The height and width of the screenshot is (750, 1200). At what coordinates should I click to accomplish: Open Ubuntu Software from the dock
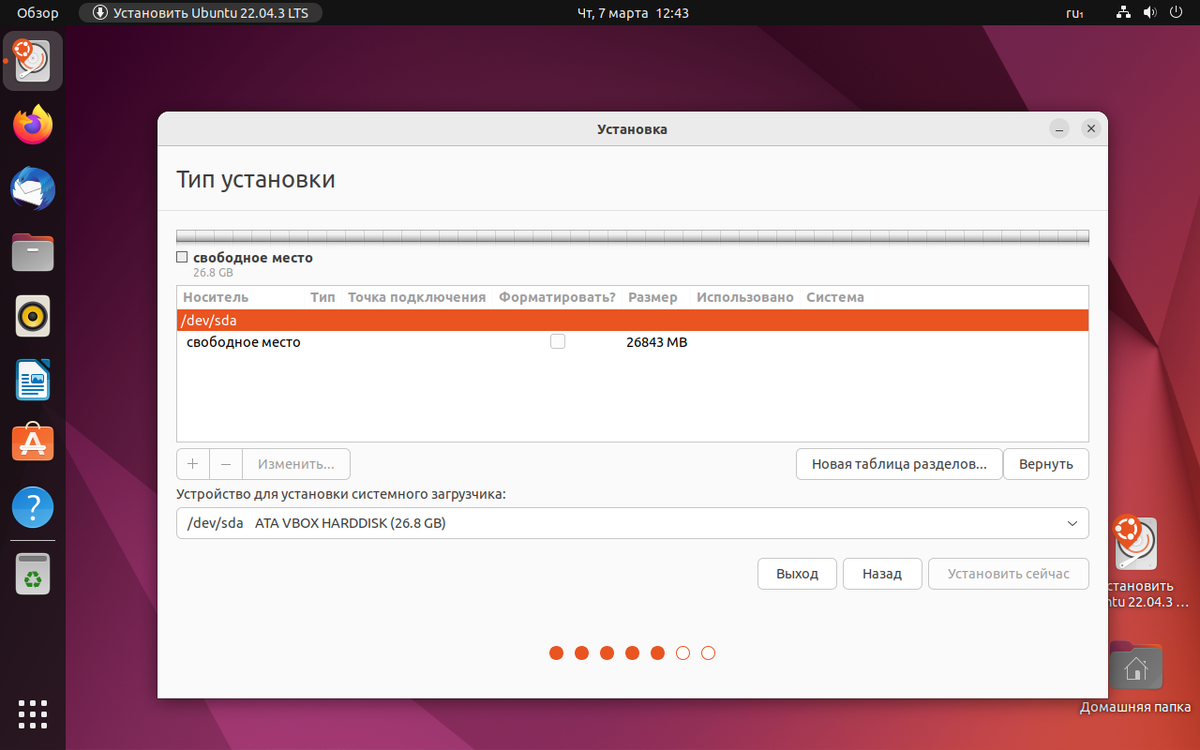coord(32,443)
